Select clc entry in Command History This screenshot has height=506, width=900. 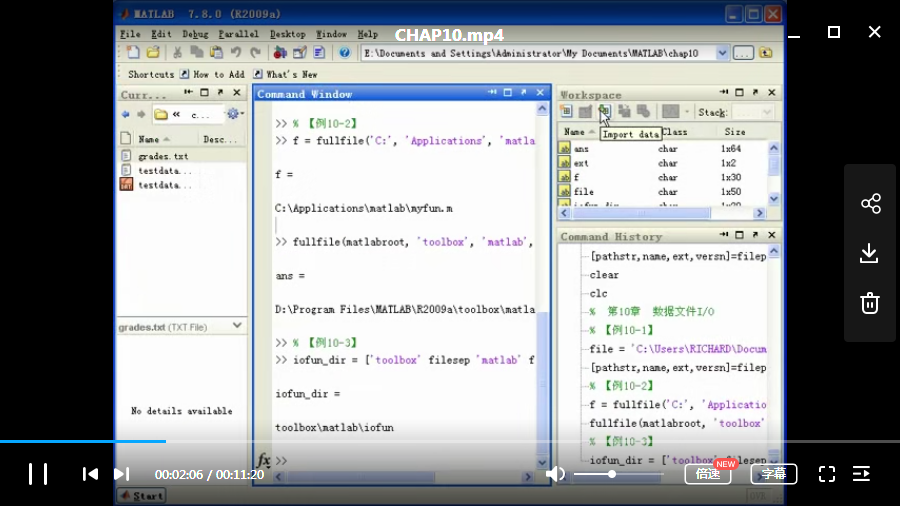(x=598, y=293)
